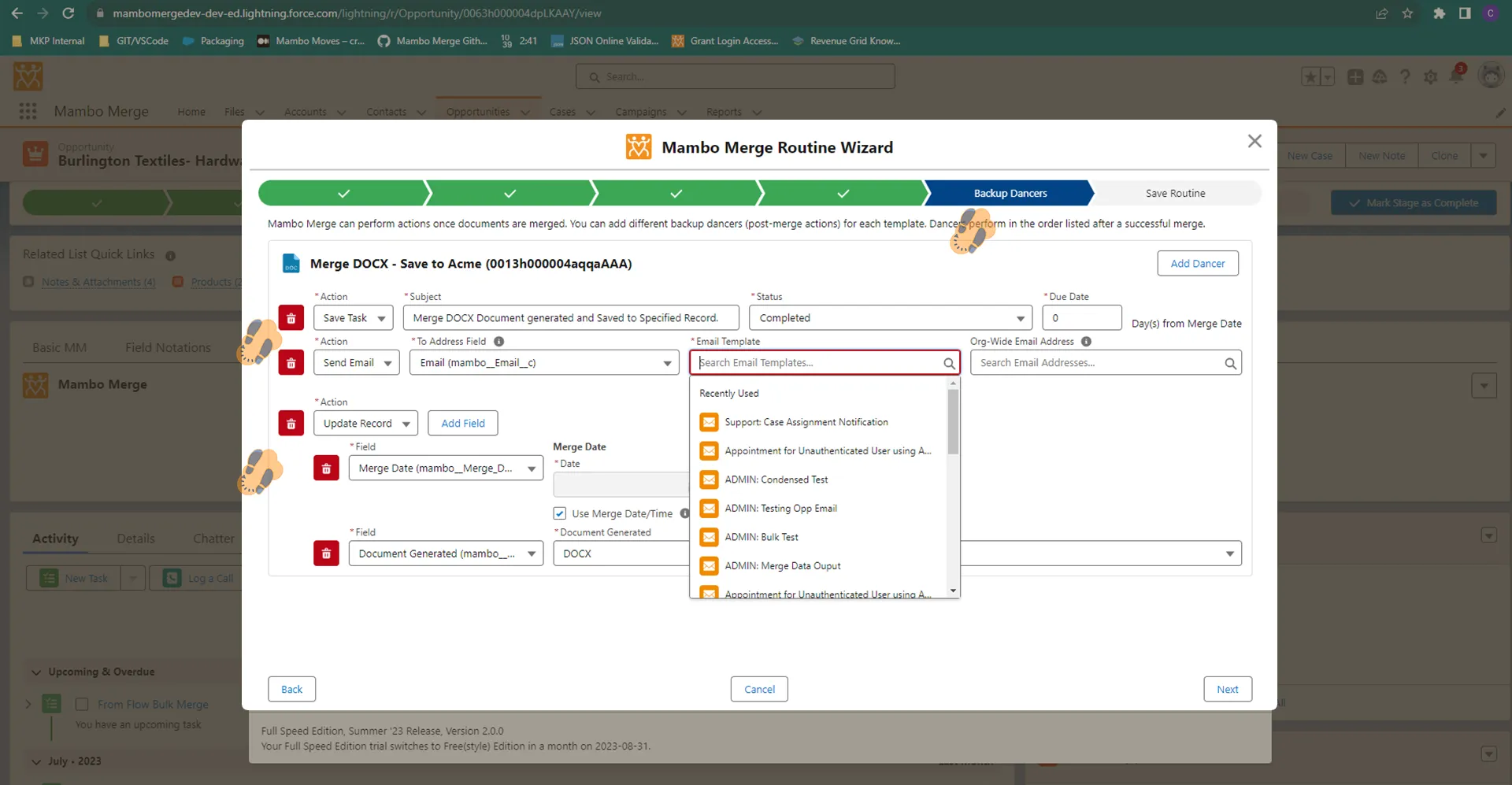Image resolution: width=1512 pixels, height=785 pixels.
Task: Switch to the Chatter tab
Action: (x=213, y=539)
